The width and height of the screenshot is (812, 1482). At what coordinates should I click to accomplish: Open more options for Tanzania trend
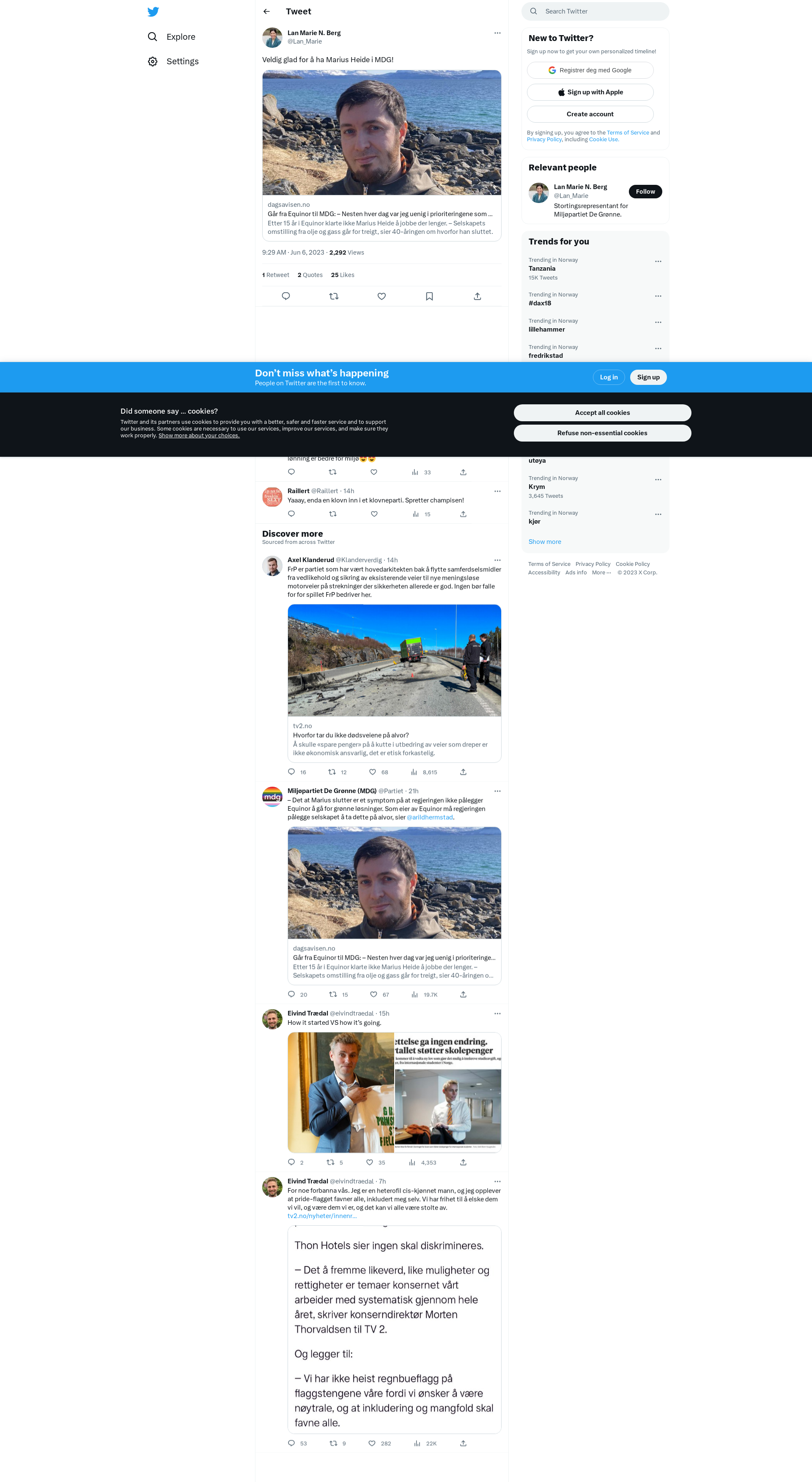coord(658,262)
